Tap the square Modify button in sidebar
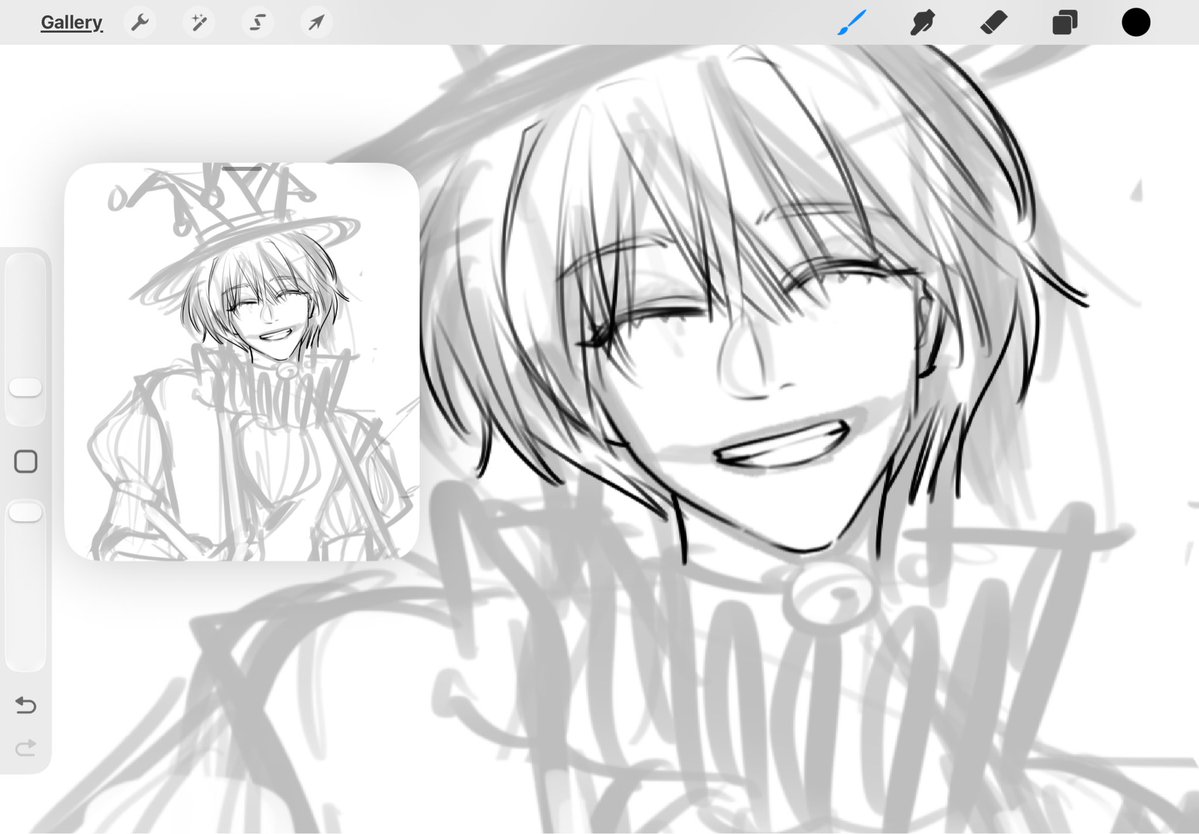The width and height of the screenshot is (1199, 834). click(x=26, y=462)
